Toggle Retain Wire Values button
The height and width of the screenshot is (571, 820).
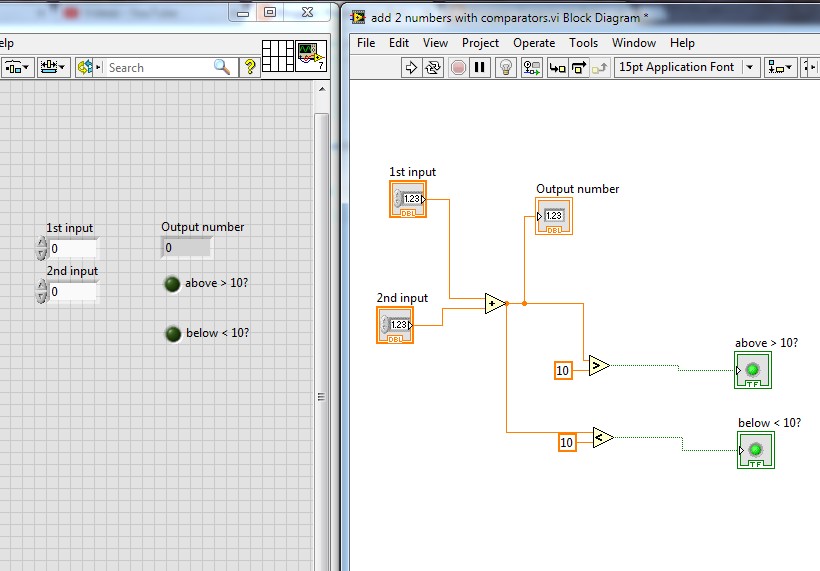click(x=532, y=67)
